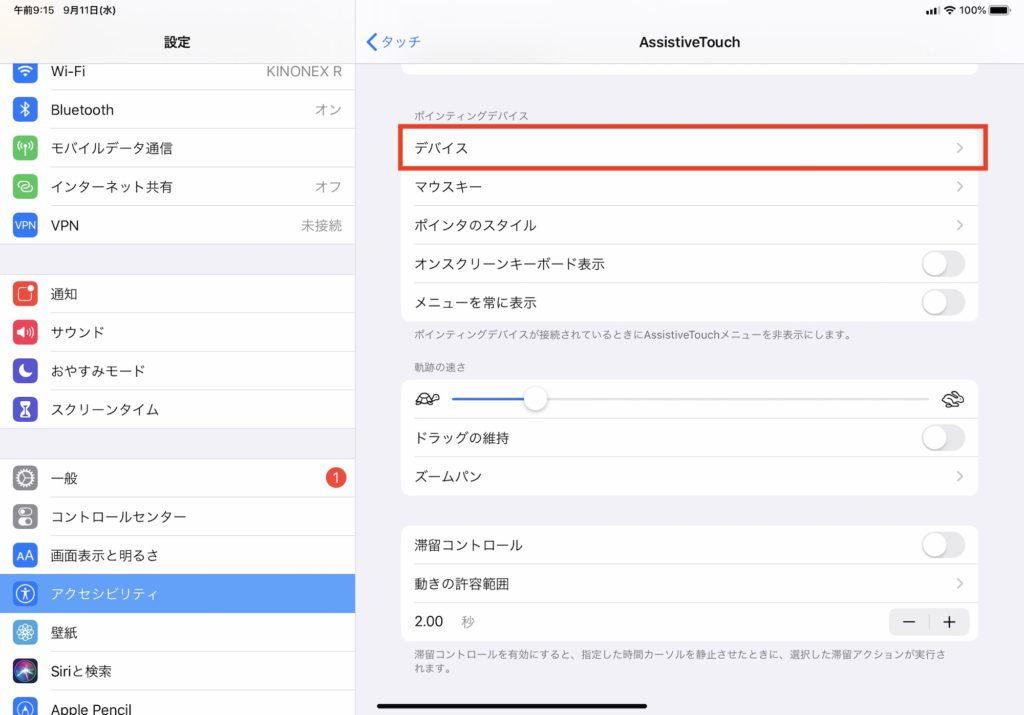
Task: Tap the rabbit fast-speed icon
Action: point(953,399)
